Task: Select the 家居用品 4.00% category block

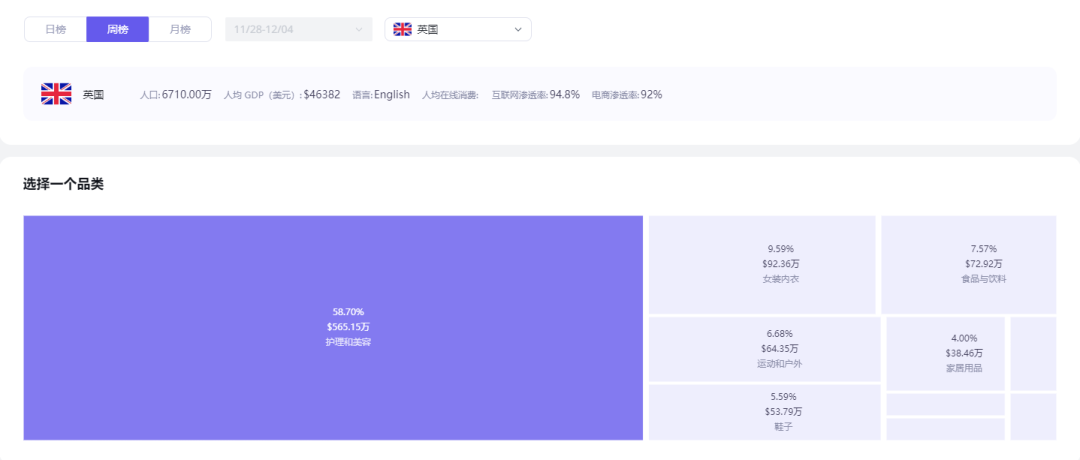Action: coord(946,354)
